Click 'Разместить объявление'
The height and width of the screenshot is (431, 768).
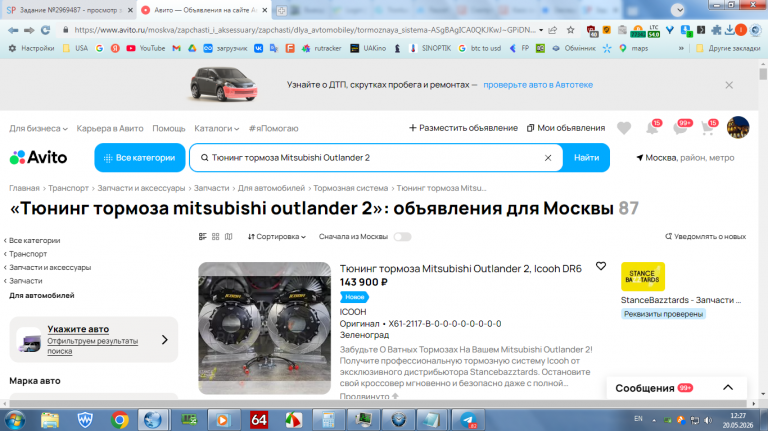tap(463, 128)
